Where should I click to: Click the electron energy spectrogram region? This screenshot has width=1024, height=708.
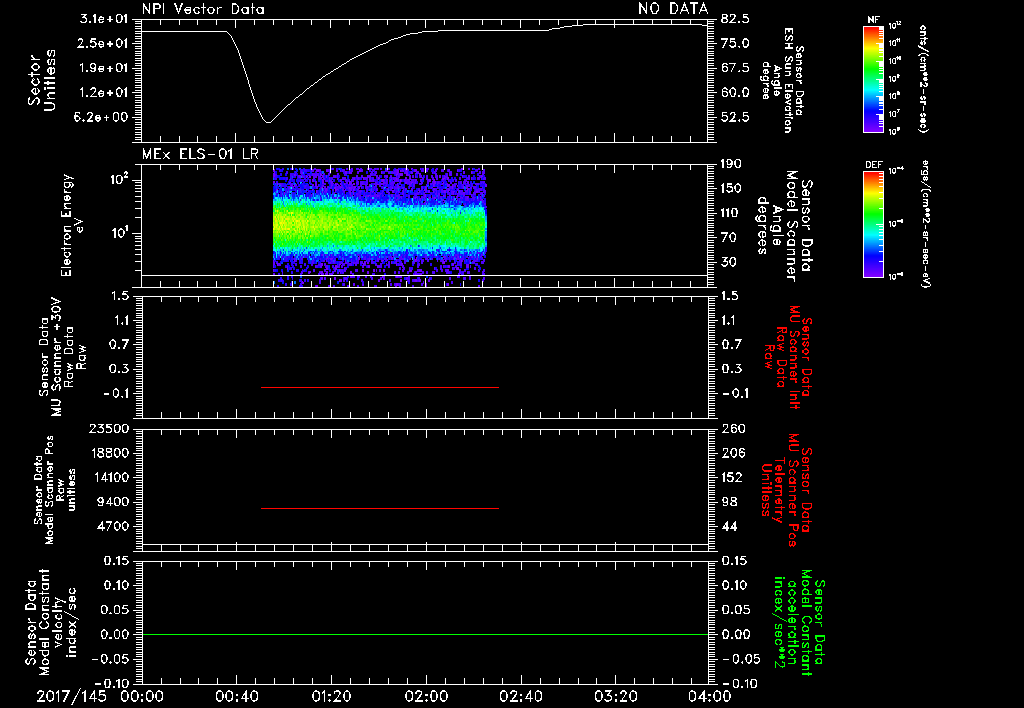tap(379, 227)
